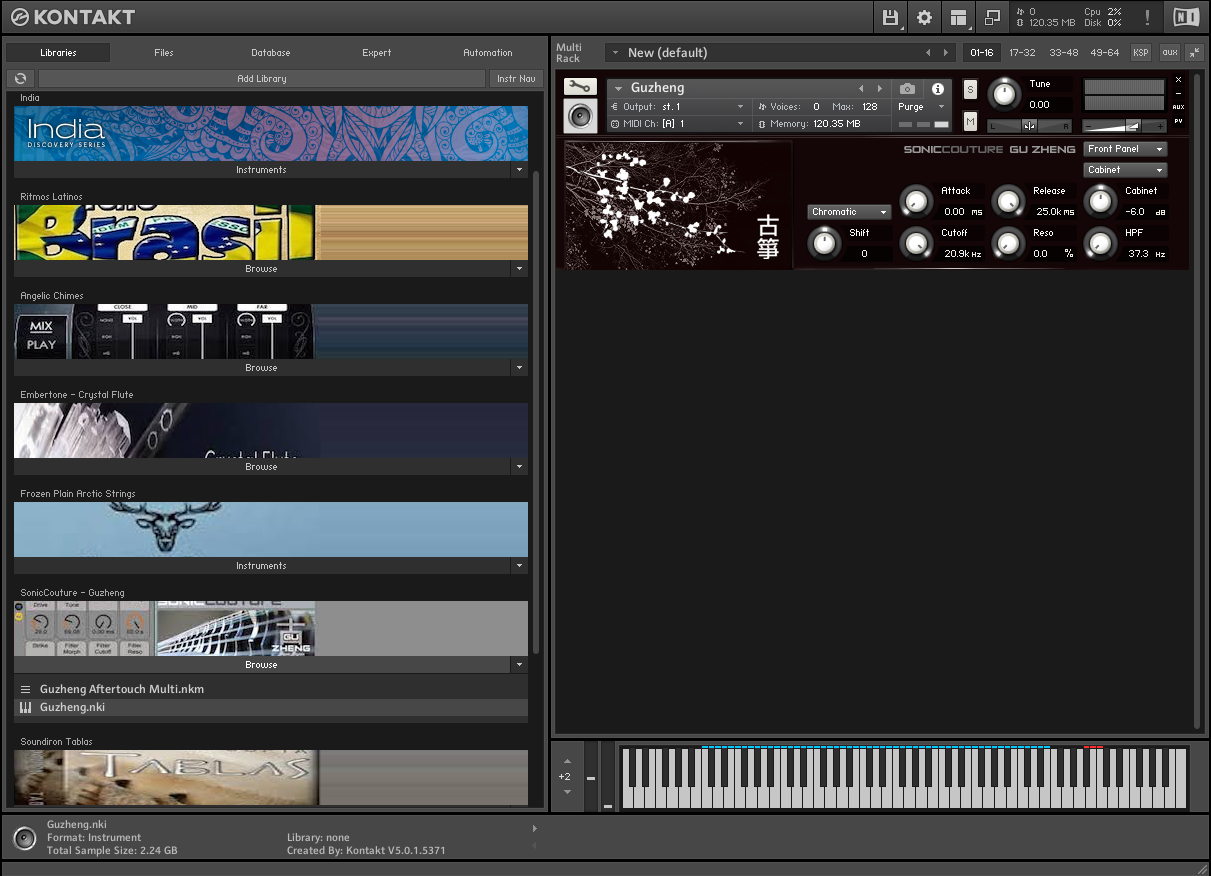
Task: Open the Guzheng wrench edit mode
Action: click(x=580, y=87)
